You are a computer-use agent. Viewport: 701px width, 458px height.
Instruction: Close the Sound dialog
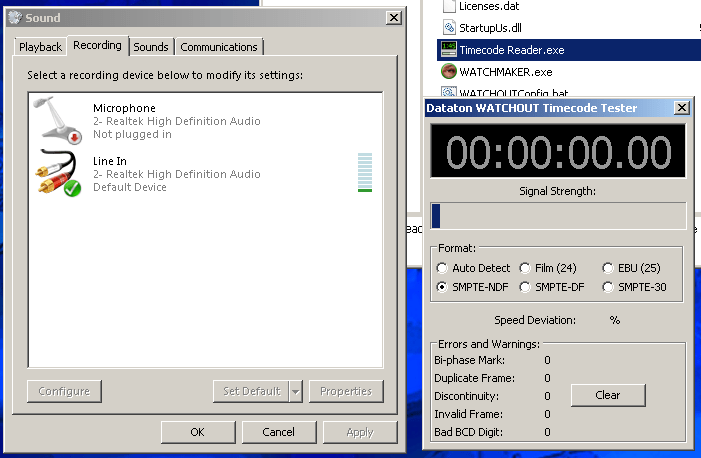(x=394, y=17)
